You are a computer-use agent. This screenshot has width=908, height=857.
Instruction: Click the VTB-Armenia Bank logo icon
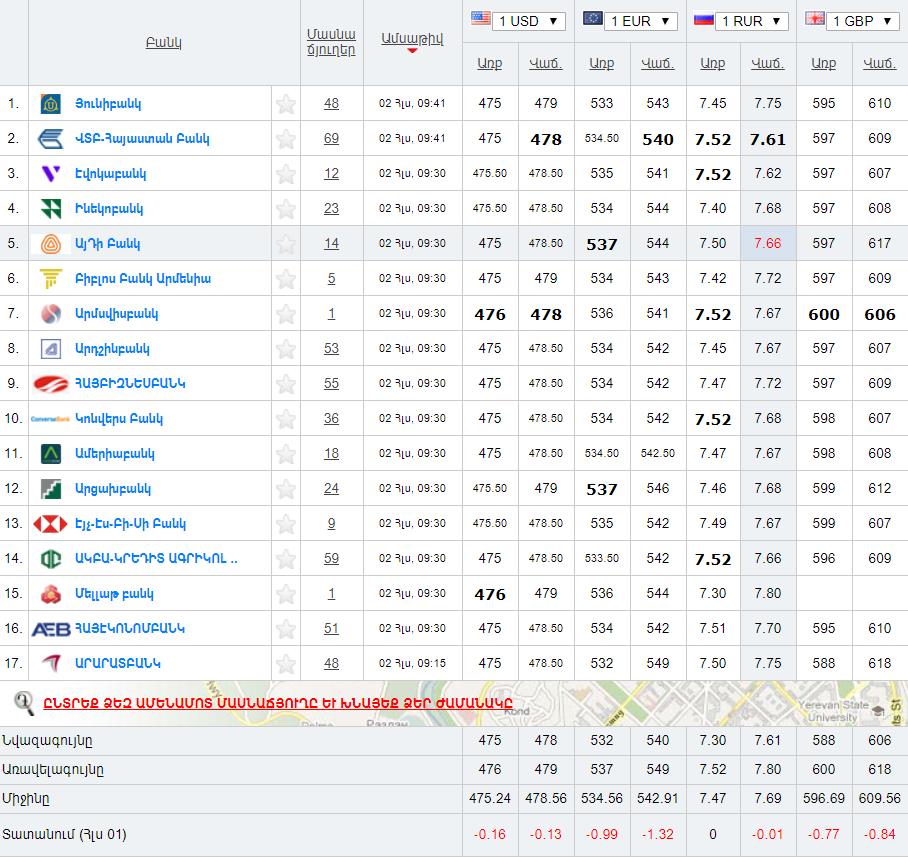pyautogui.click(x=50, y=139)
